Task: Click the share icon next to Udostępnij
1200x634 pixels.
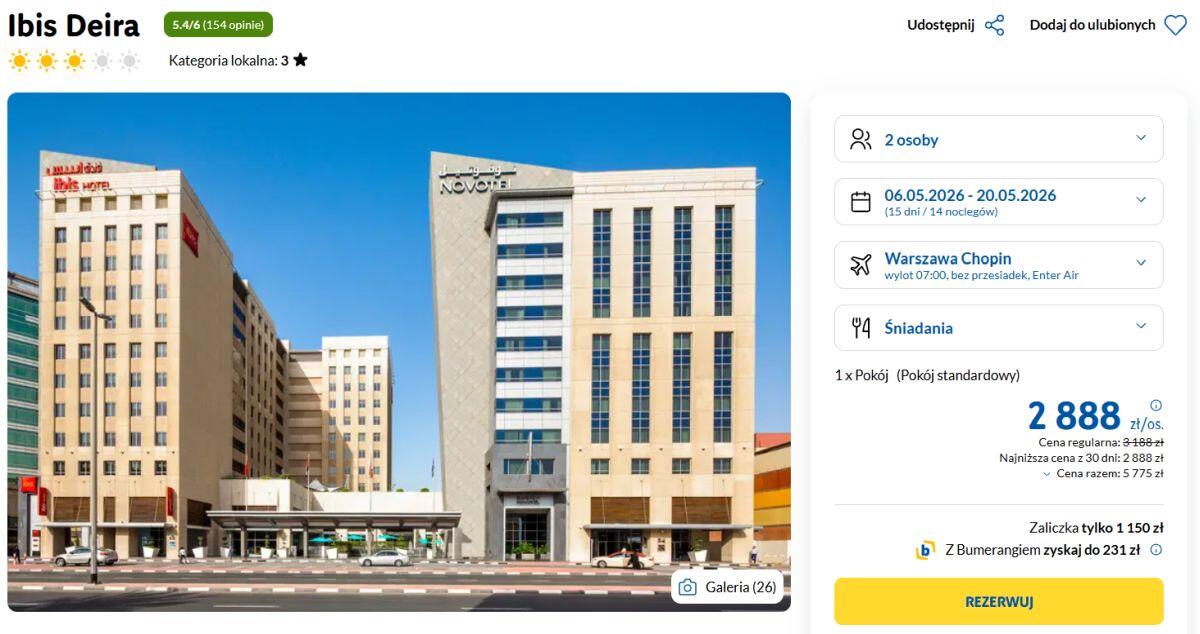Action: point(994,25)
